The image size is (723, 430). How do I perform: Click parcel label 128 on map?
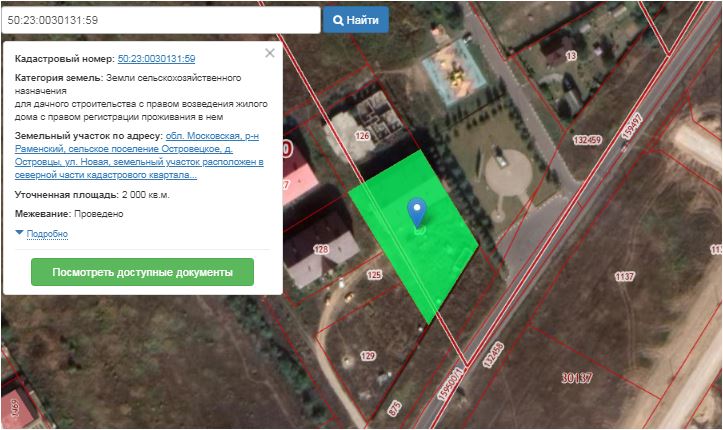point(321,249)
